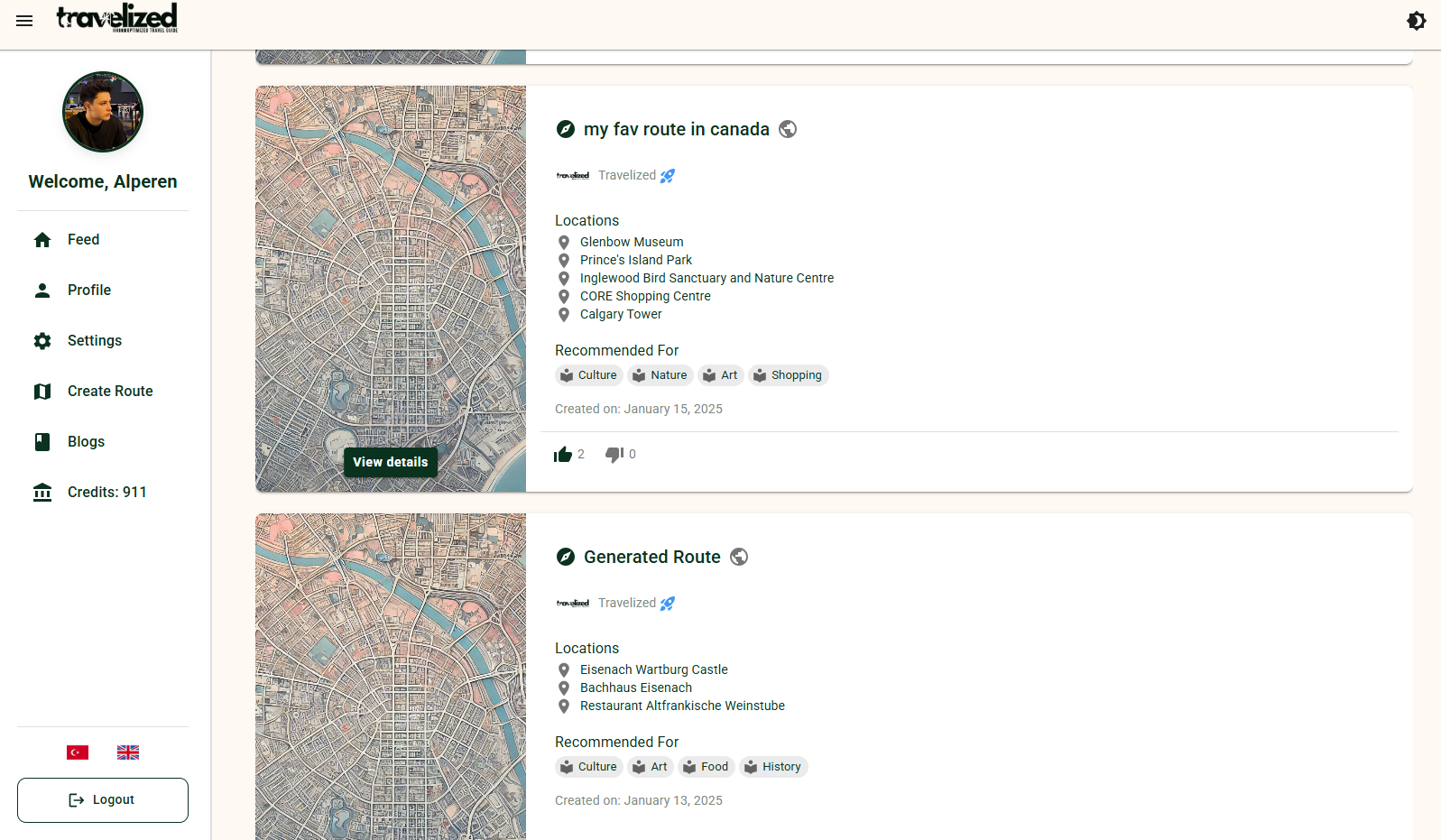Click pin icon next to Bachhaus Eisenach

[564, 688]
